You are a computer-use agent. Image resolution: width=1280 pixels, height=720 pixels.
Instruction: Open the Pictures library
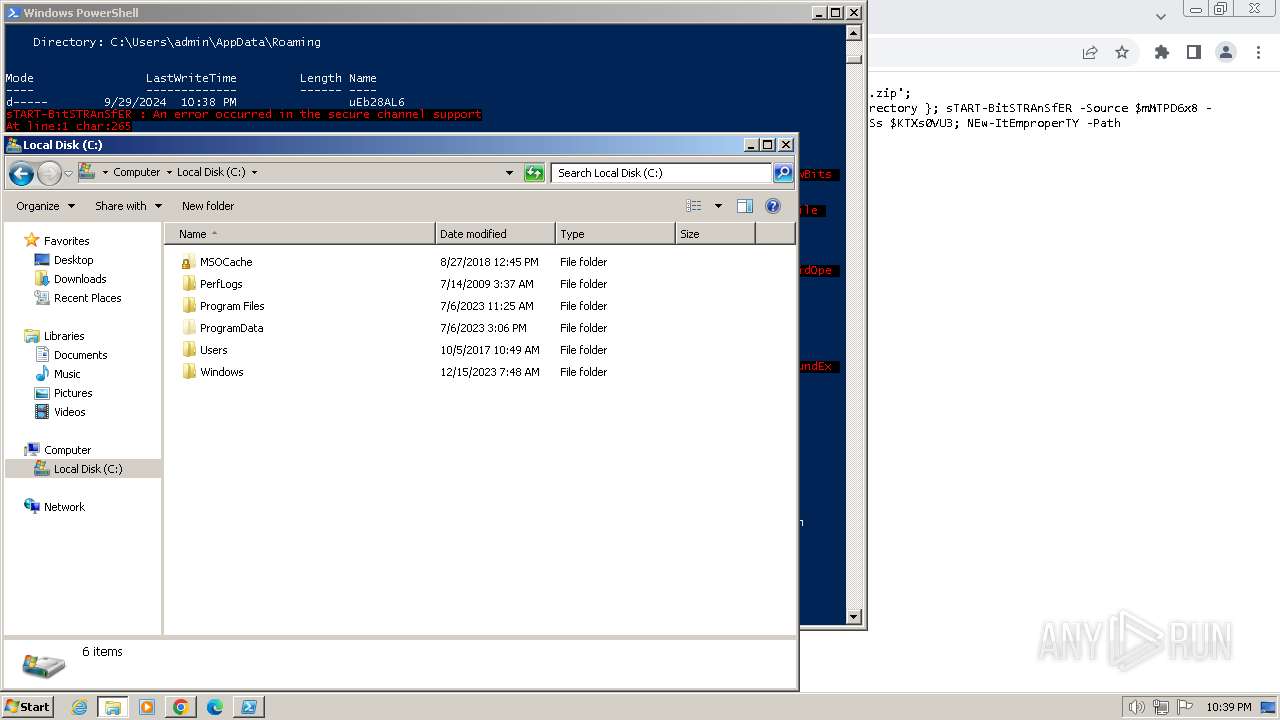(x=73, y=393)
